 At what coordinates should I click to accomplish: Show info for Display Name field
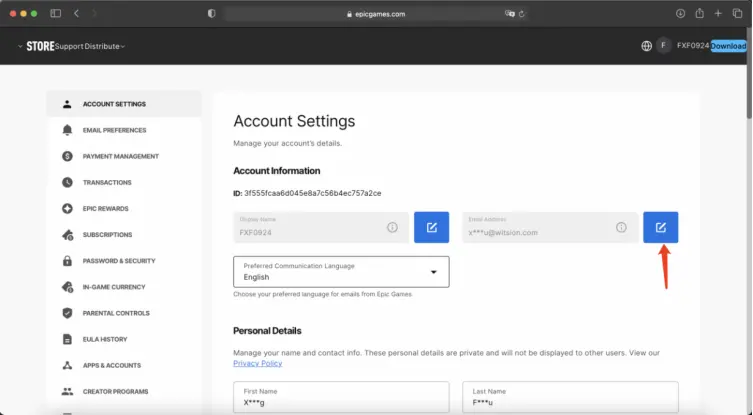click(x=392, y=227)
